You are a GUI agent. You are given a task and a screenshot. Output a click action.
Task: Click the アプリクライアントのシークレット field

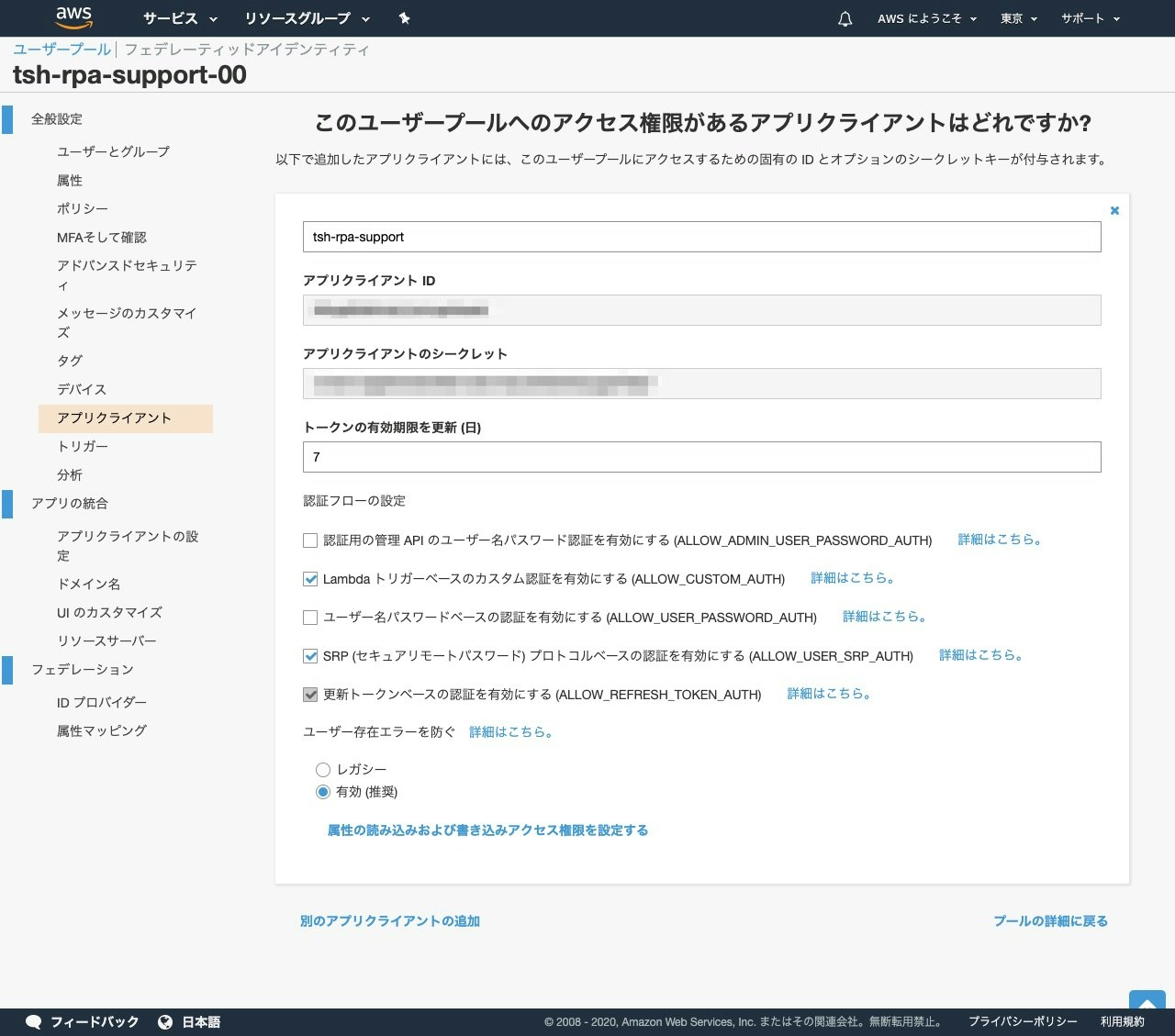coord(702,384)
